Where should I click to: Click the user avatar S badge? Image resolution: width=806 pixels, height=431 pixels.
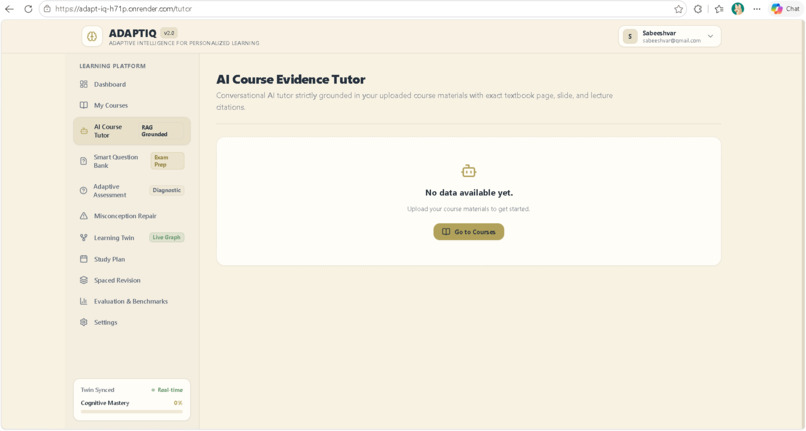[x=630, y=37]
